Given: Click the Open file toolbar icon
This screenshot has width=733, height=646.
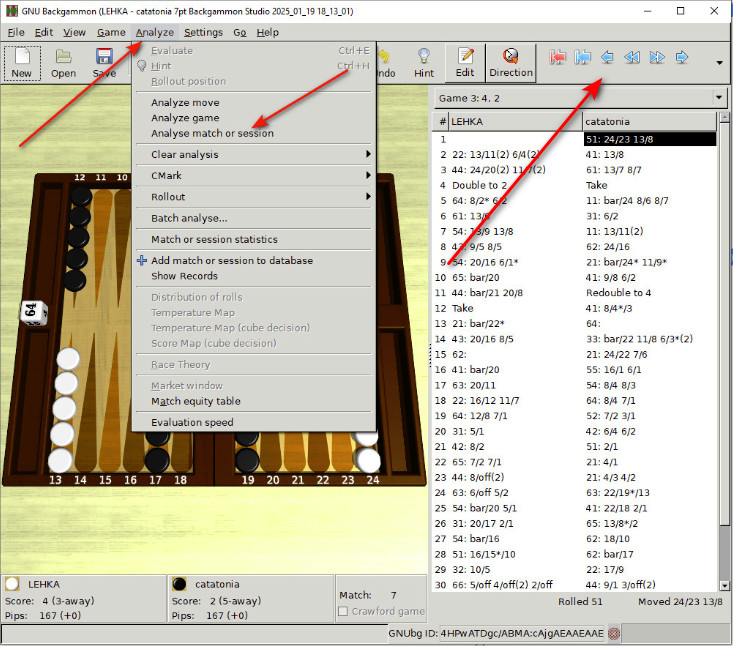Looking at the screenshot, I should 64,63.
